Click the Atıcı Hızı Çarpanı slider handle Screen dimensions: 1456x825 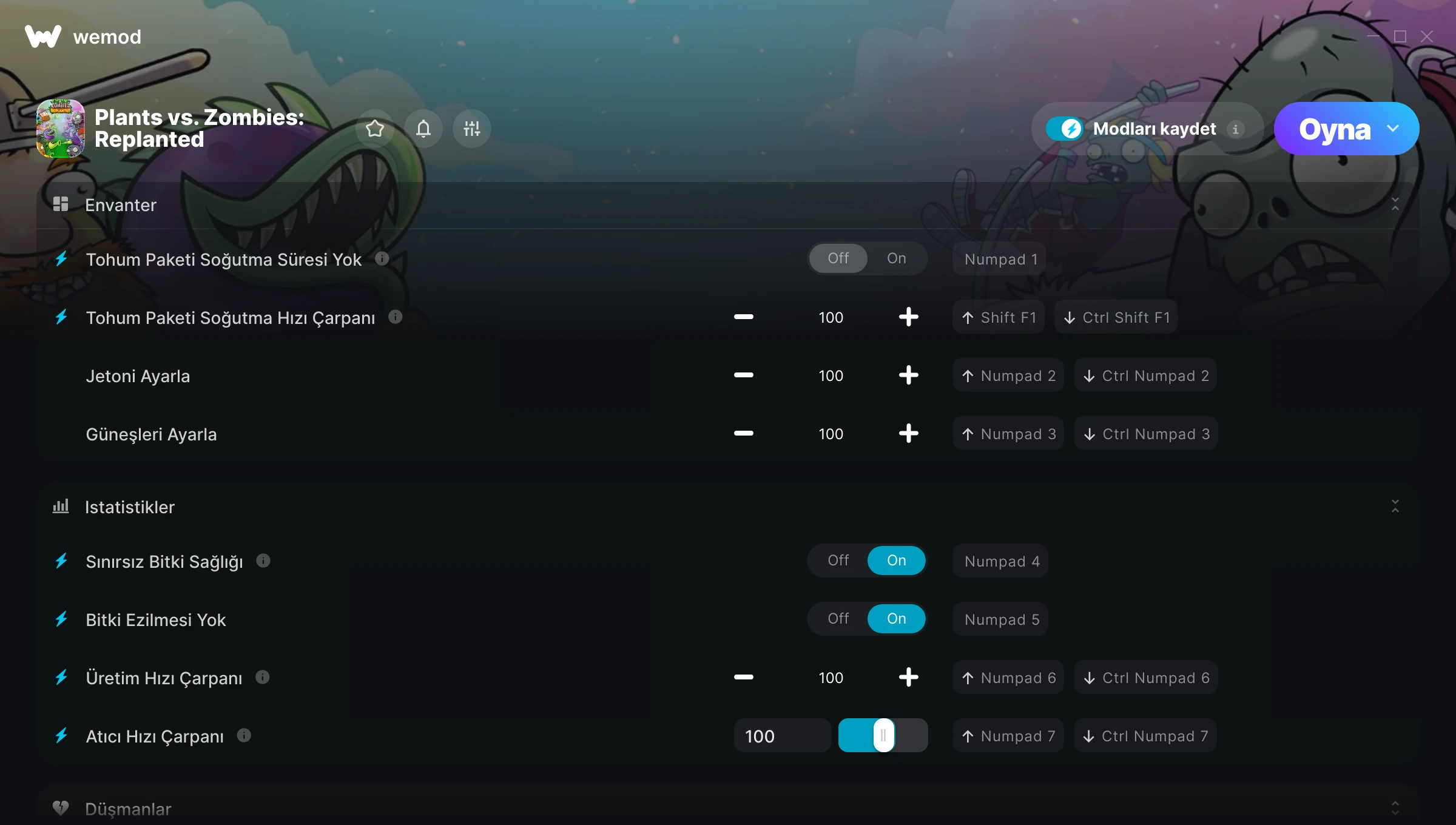click(x=884, y=736)
